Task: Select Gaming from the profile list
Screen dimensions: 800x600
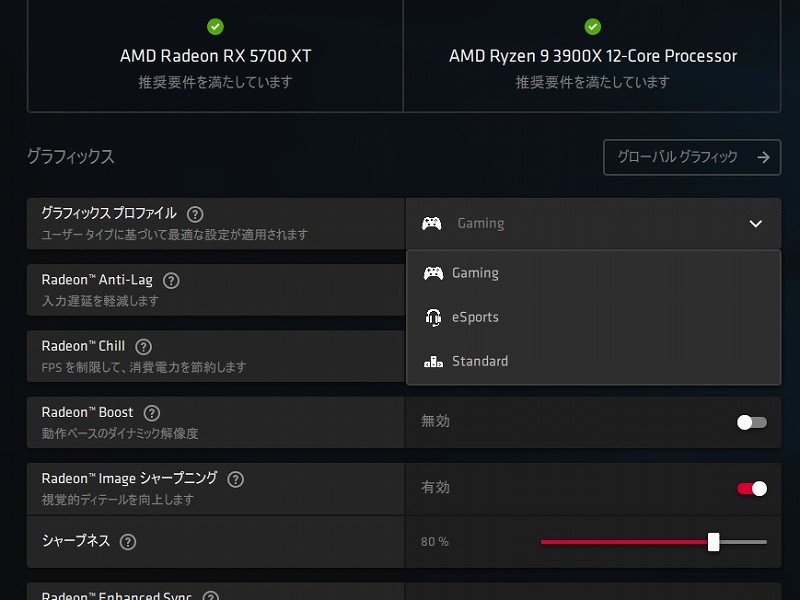Action: click(x=475, y=273)
